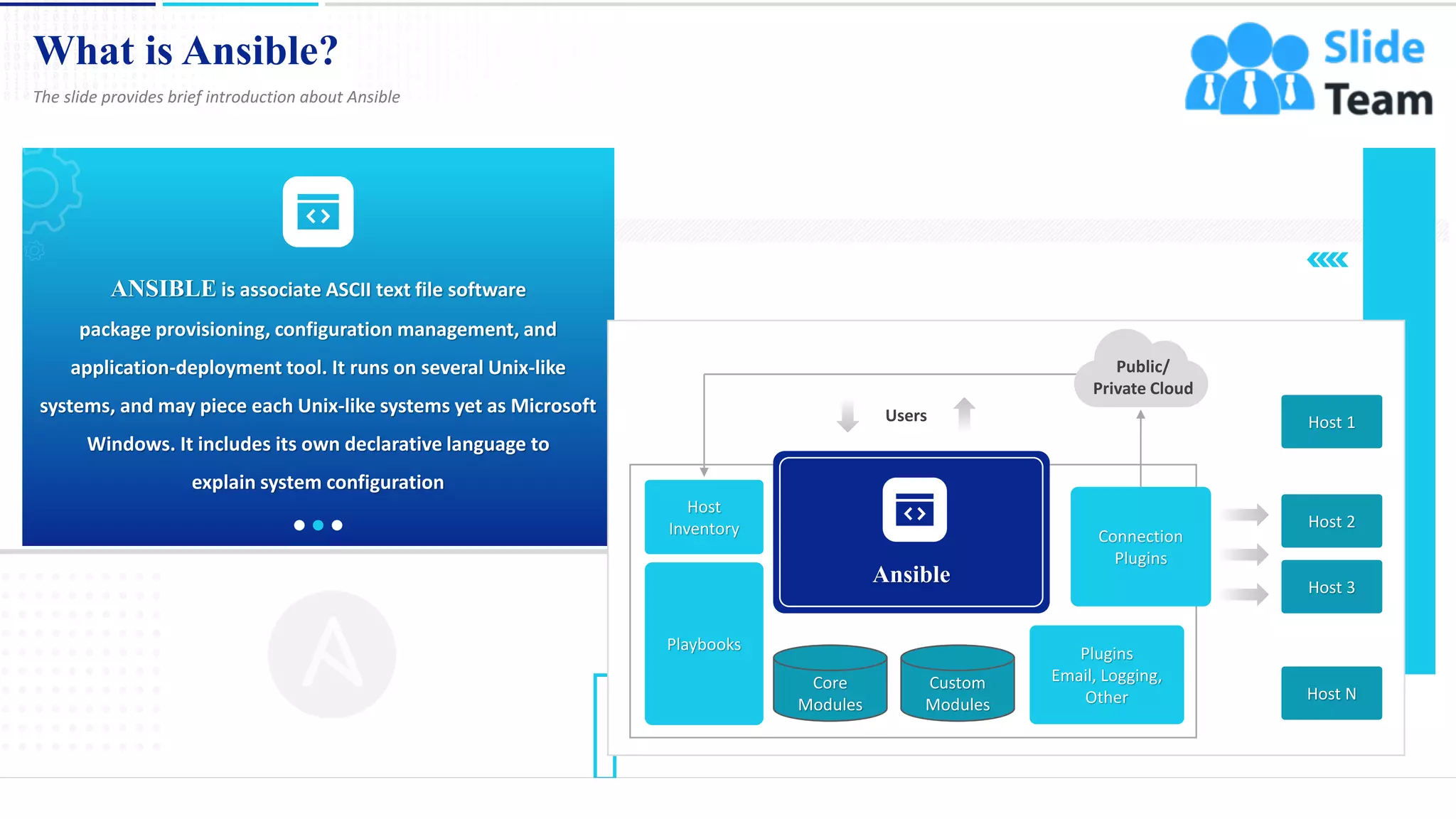Click the Public/Private Cloud shape
Screen dimensions: 1456x819
point(1141,372)
